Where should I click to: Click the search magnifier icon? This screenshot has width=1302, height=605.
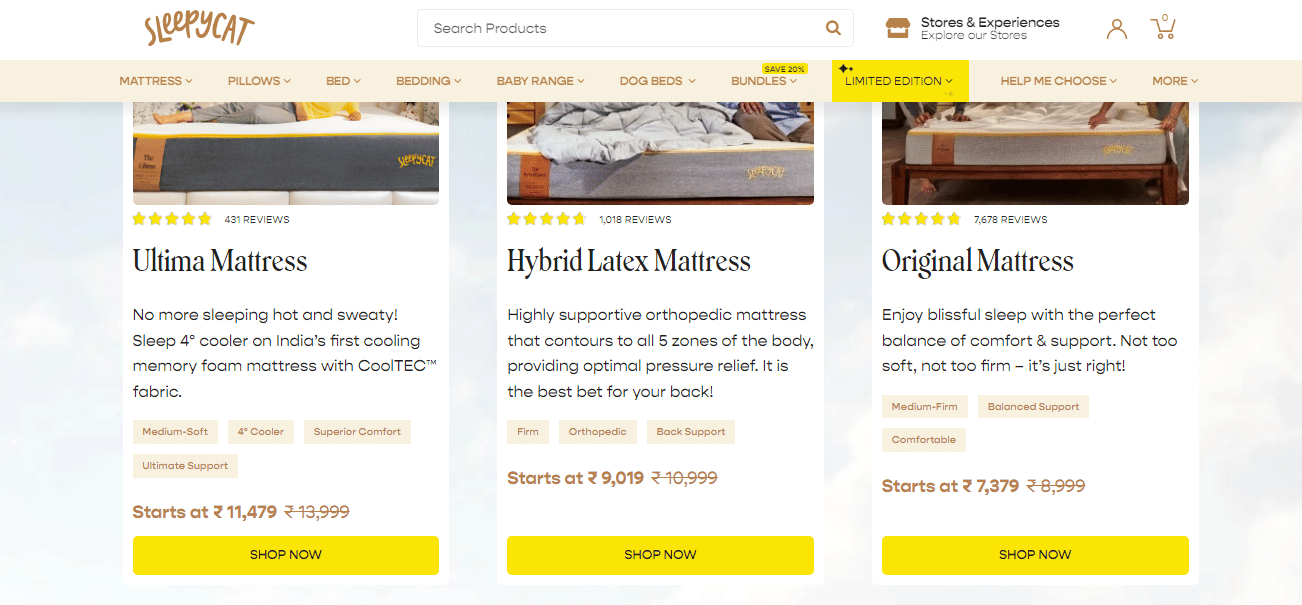pyautogui.click(x=833, y=28)
